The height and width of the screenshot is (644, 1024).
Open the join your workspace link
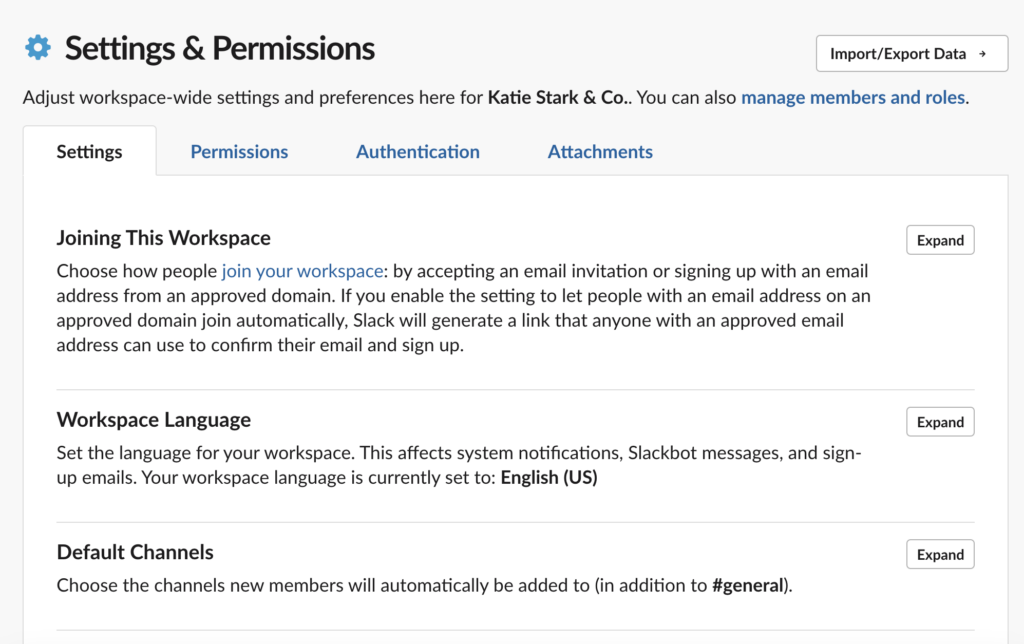(302, 271)
